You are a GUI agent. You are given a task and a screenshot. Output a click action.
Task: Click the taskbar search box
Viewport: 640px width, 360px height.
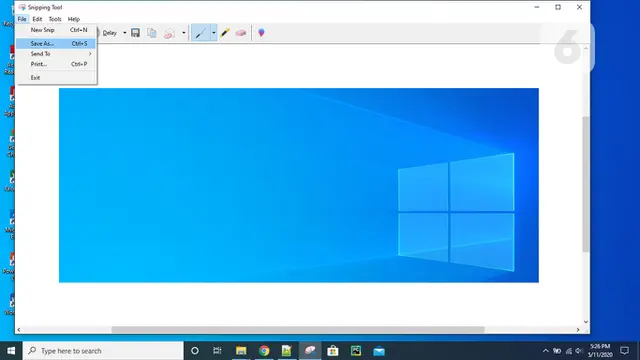pyautogui.click(x=103, y=351)
